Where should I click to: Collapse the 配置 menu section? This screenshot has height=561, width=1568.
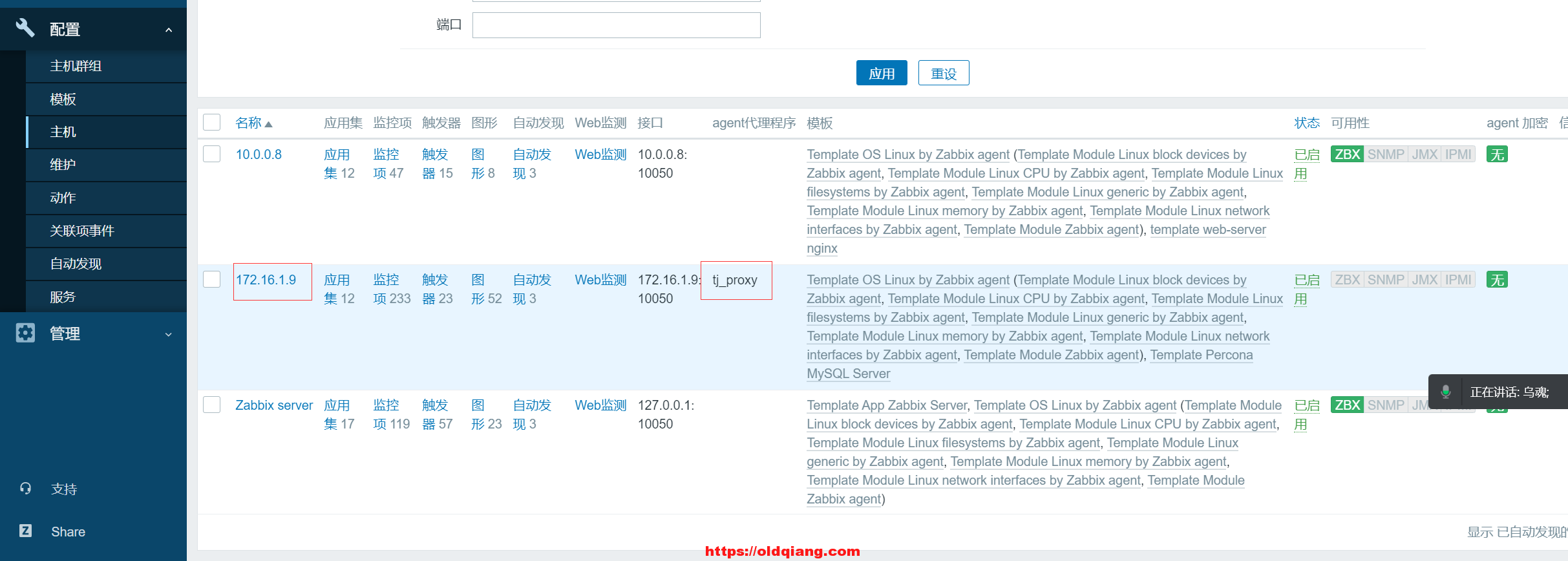click(169, 30)
